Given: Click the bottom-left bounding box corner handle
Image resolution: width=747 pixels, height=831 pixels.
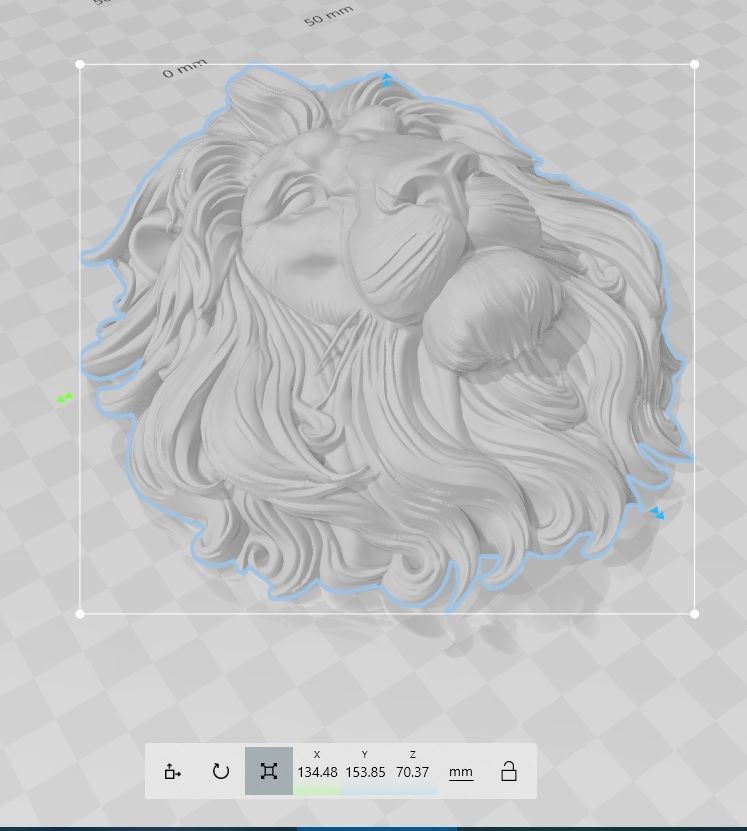Looking at the screenshot, I should pos(80,614).
